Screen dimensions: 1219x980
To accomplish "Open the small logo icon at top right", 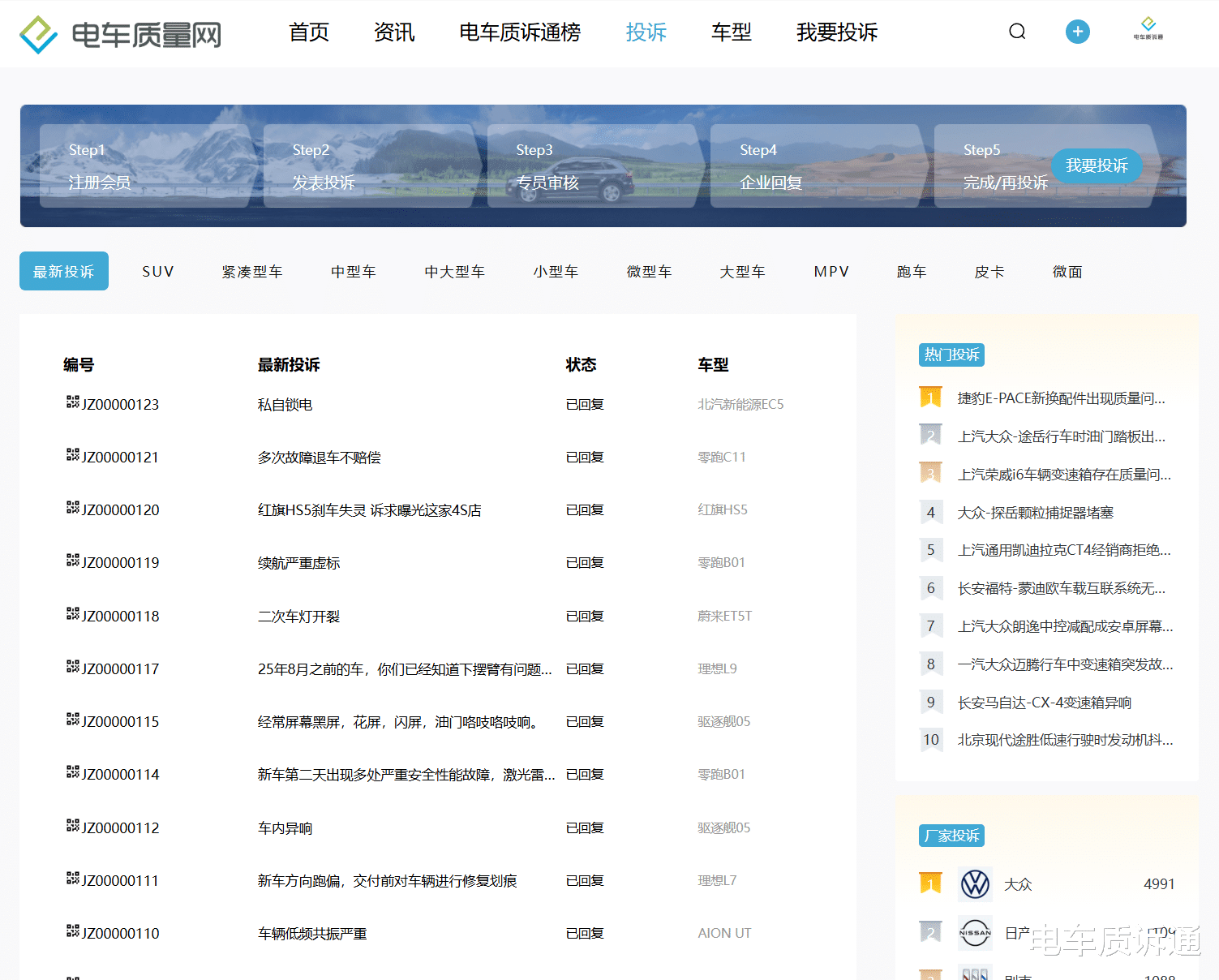I will click(1148, 28).
